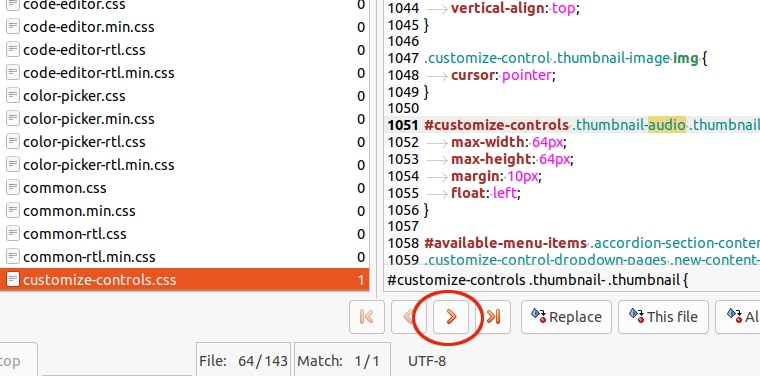760x376 pixels.
Task: Click the replacement preview line text
Action: click(x=538, y=280)
